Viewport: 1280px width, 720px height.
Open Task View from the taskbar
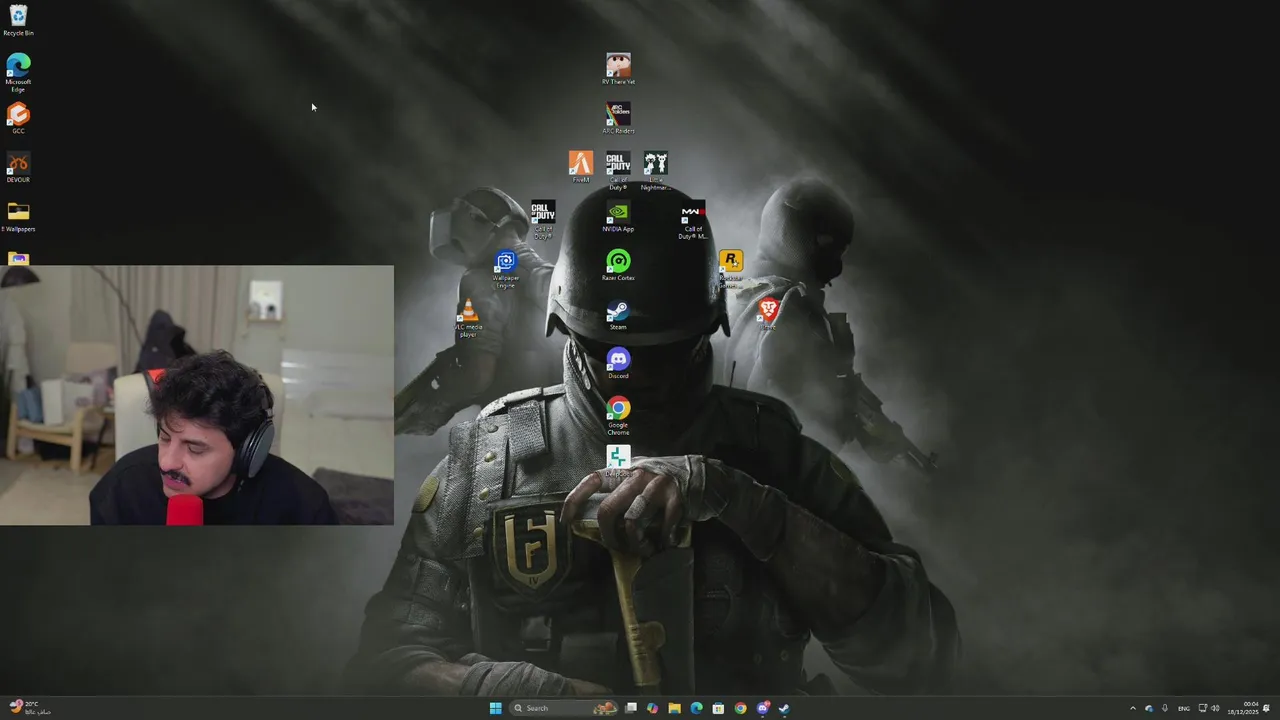point(631,708)
